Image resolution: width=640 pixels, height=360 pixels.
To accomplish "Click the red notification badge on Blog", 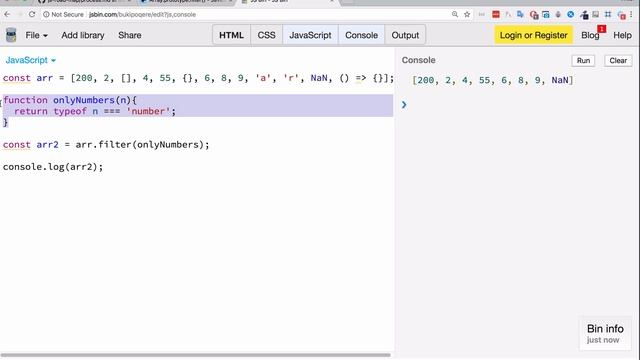I will click(x=602, y=29).
